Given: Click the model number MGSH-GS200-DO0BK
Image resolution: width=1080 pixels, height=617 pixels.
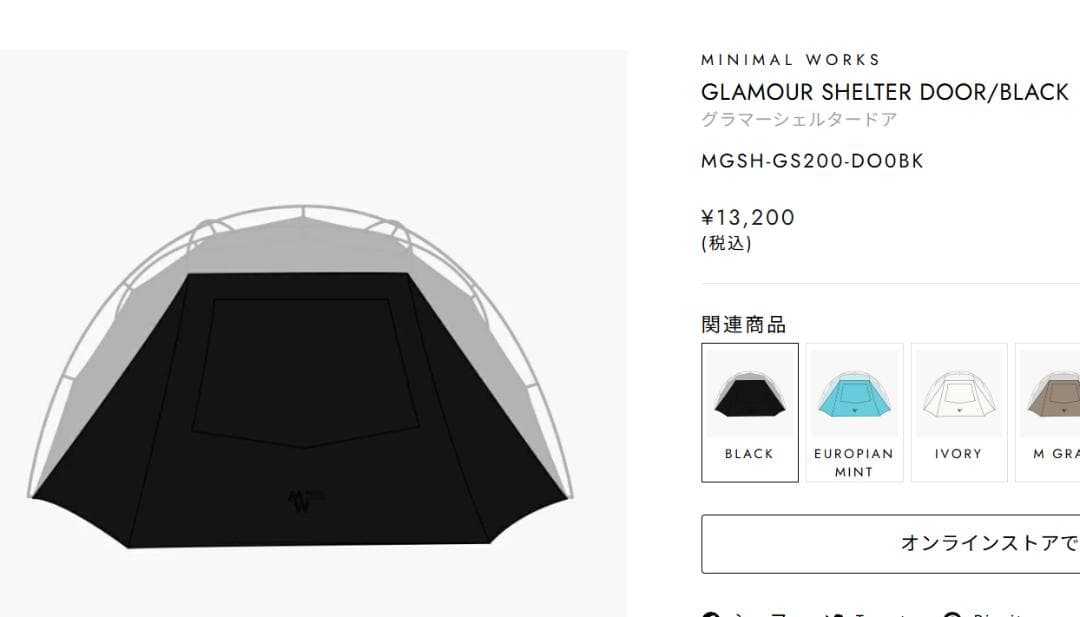Looking at the screenshot, I should 812,161.
